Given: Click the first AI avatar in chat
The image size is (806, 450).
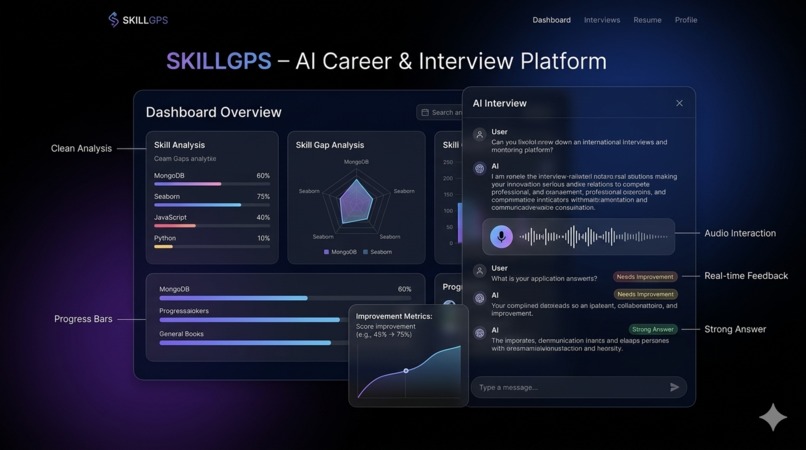Looking at the screenshot, I should [x=479, y=169].
